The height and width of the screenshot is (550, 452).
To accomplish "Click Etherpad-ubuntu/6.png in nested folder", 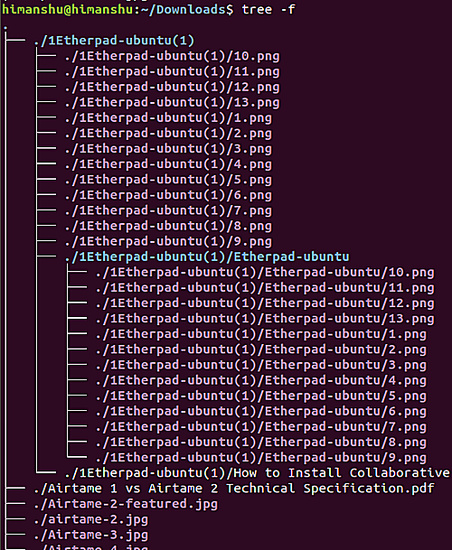I will 261,411.
